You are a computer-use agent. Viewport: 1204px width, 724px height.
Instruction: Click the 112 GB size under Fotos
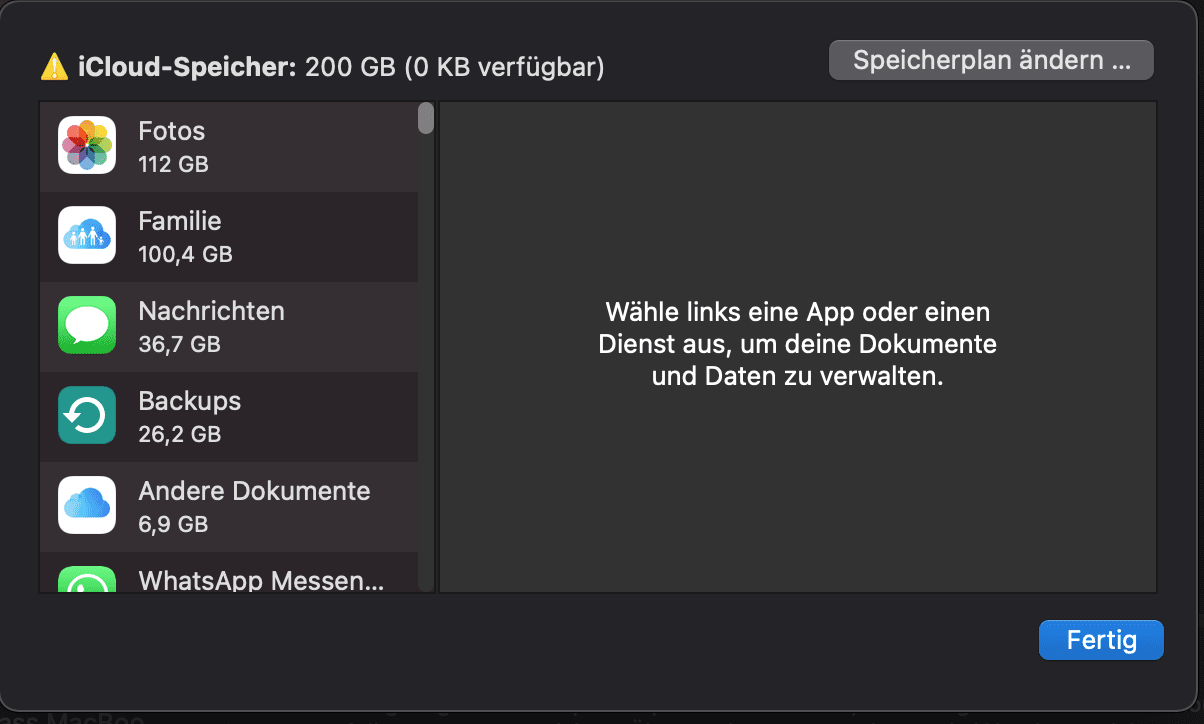[174, 164]
